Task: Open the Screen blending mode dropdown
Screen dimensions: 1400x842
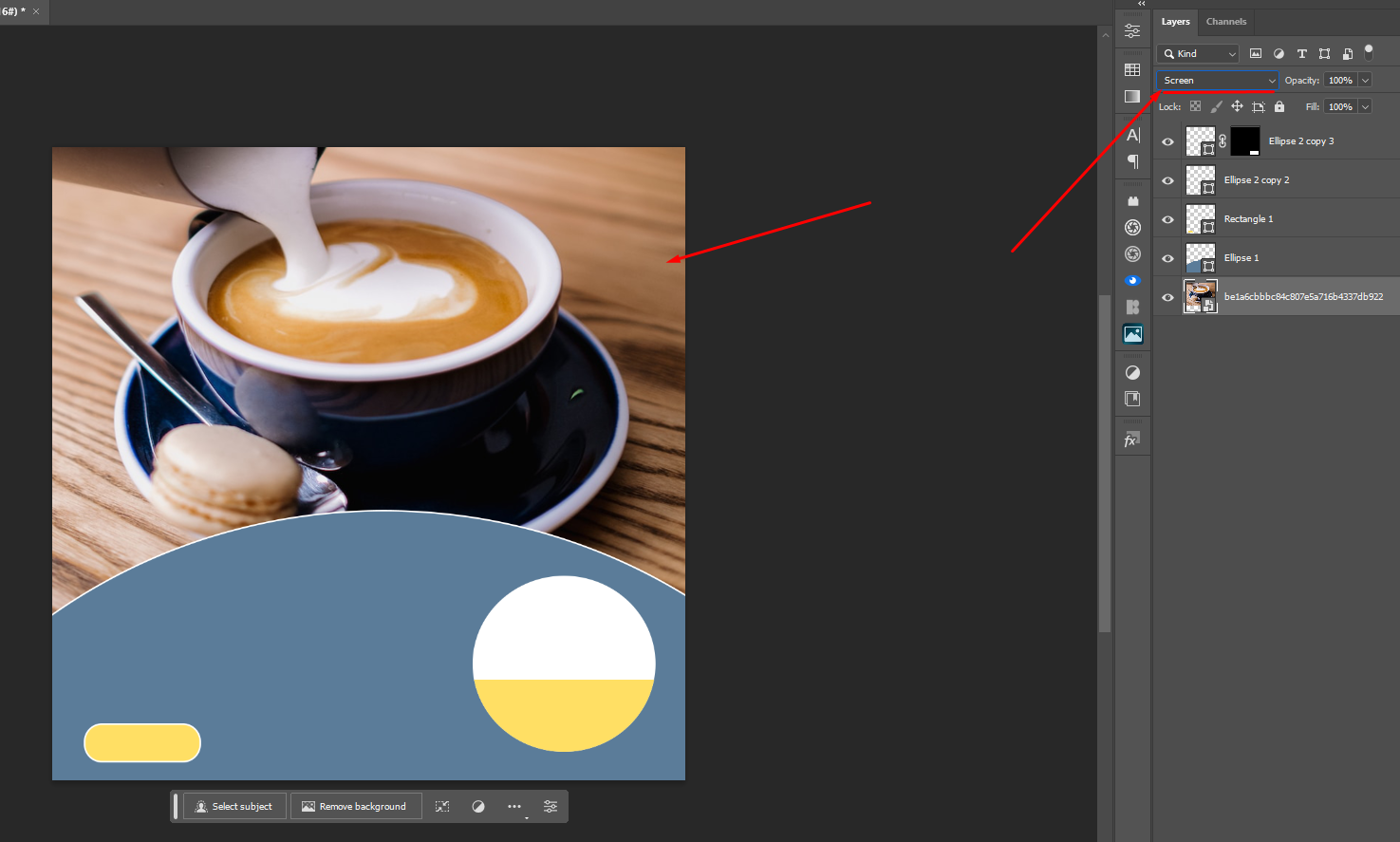Action: (x=1216, y=80)
